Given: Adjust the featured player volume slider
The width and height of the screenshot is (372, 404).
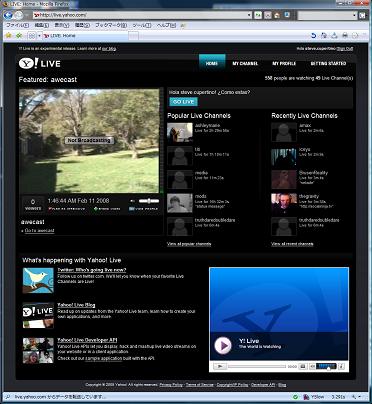Looking at the screenshot, I should tap(149, 201).
